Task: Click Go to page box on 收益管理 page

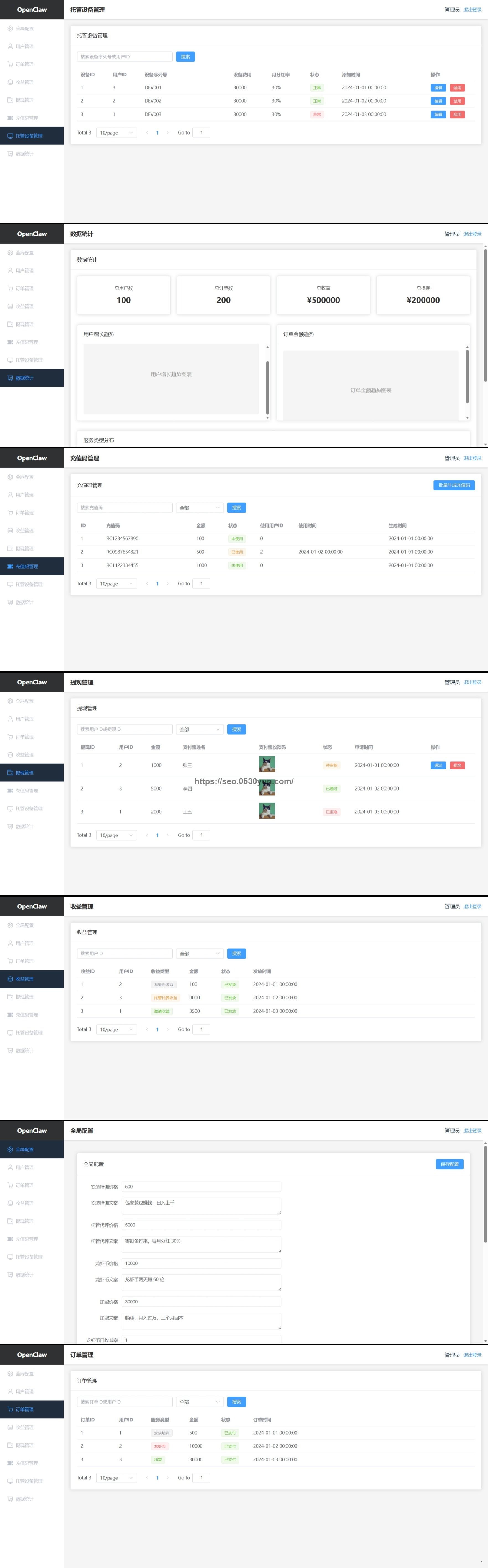Action: click(202, 1029)
